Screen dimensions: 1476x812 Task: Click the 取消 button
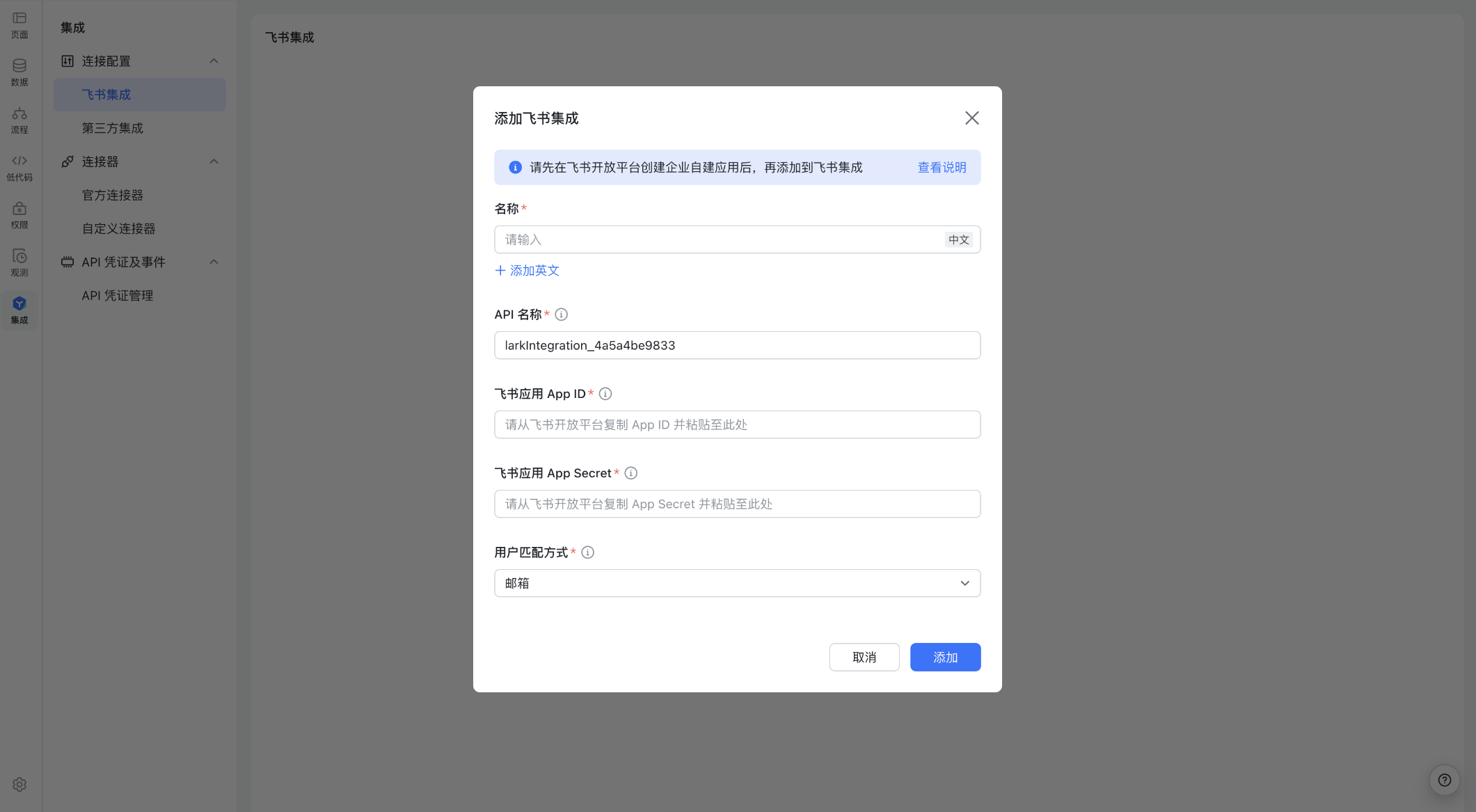[864, 657]
